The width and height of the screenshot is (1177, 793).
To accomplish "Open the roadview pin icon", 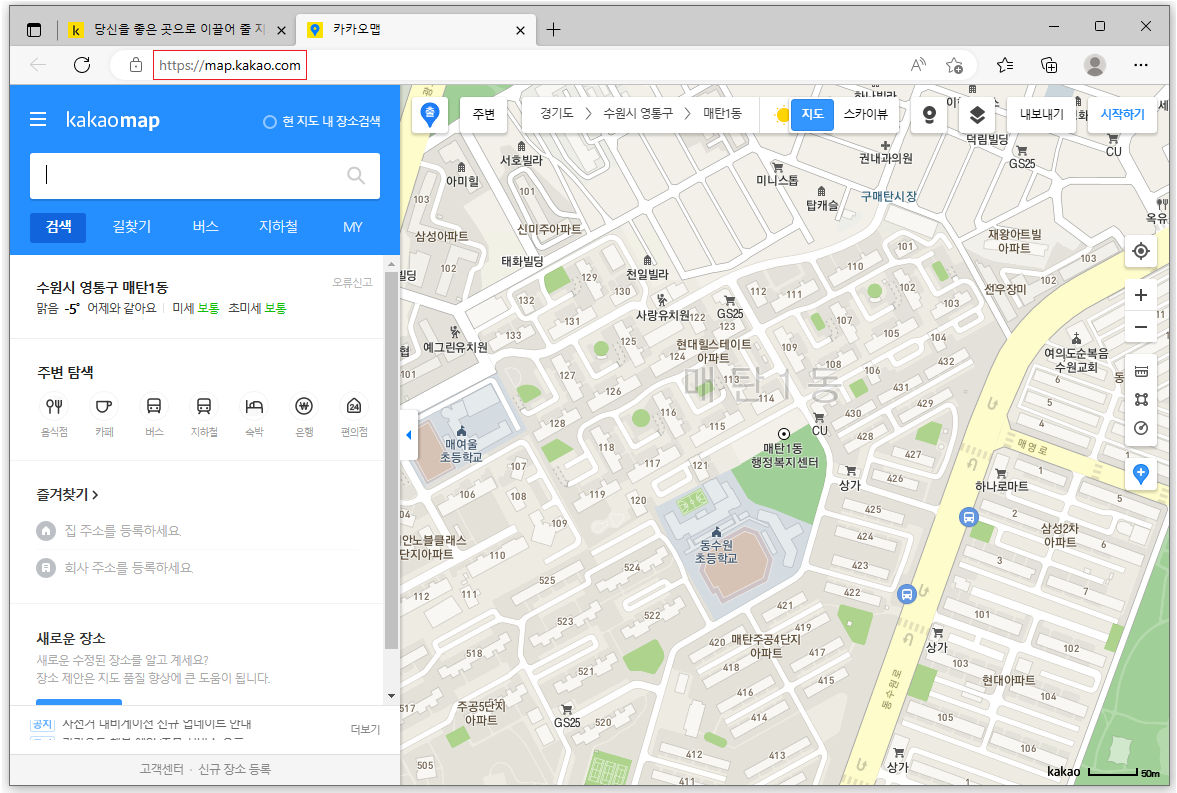I will click(929, 115).
